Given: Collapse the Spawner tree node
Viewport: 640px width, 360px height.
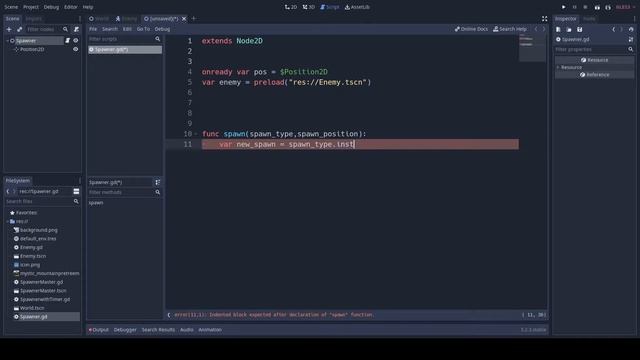Looking at the screenshot, I should coord(7,41).
